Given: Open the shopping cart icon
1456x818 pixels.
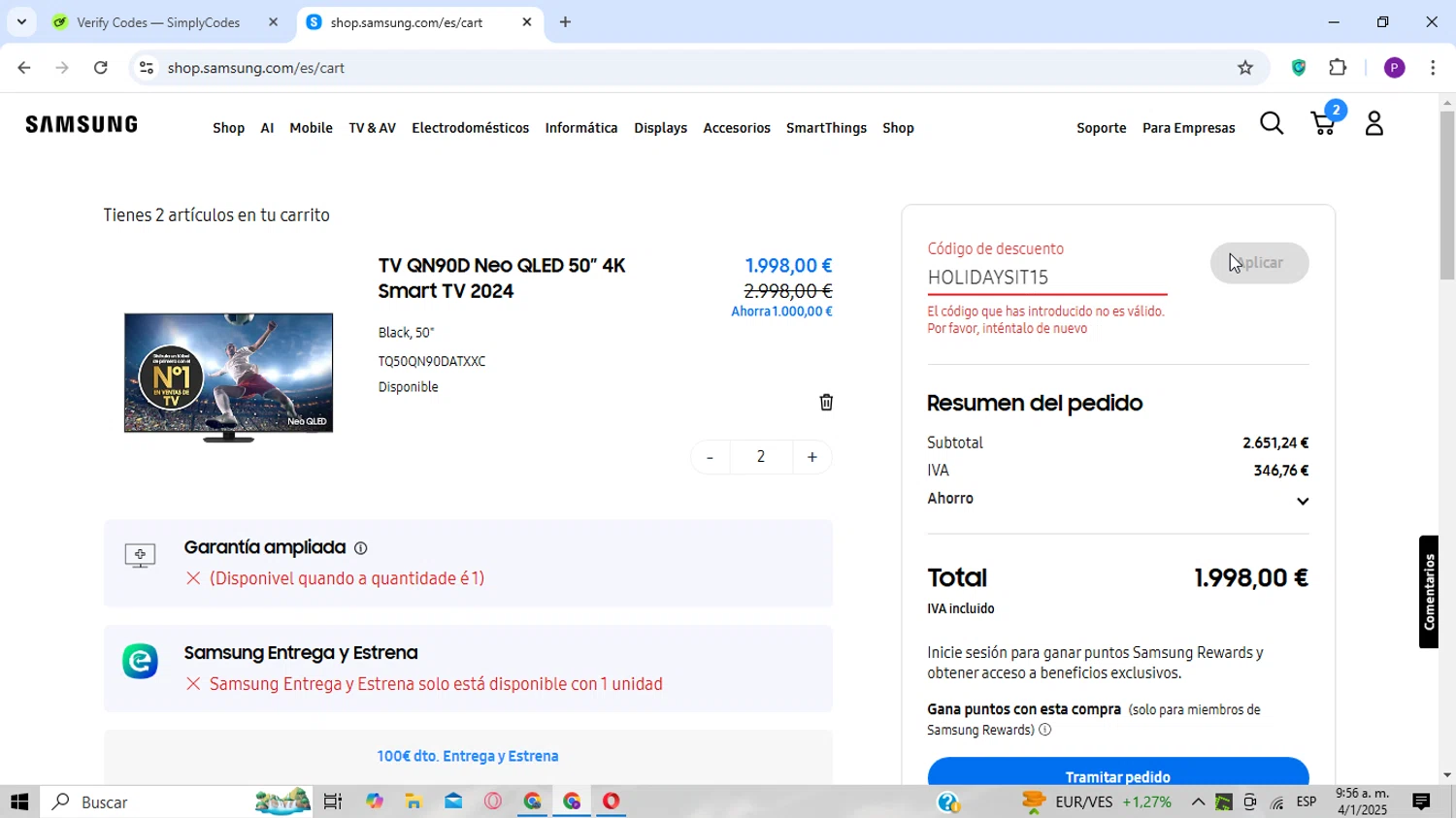Looking at the screenshot, I should (1325, 121).
